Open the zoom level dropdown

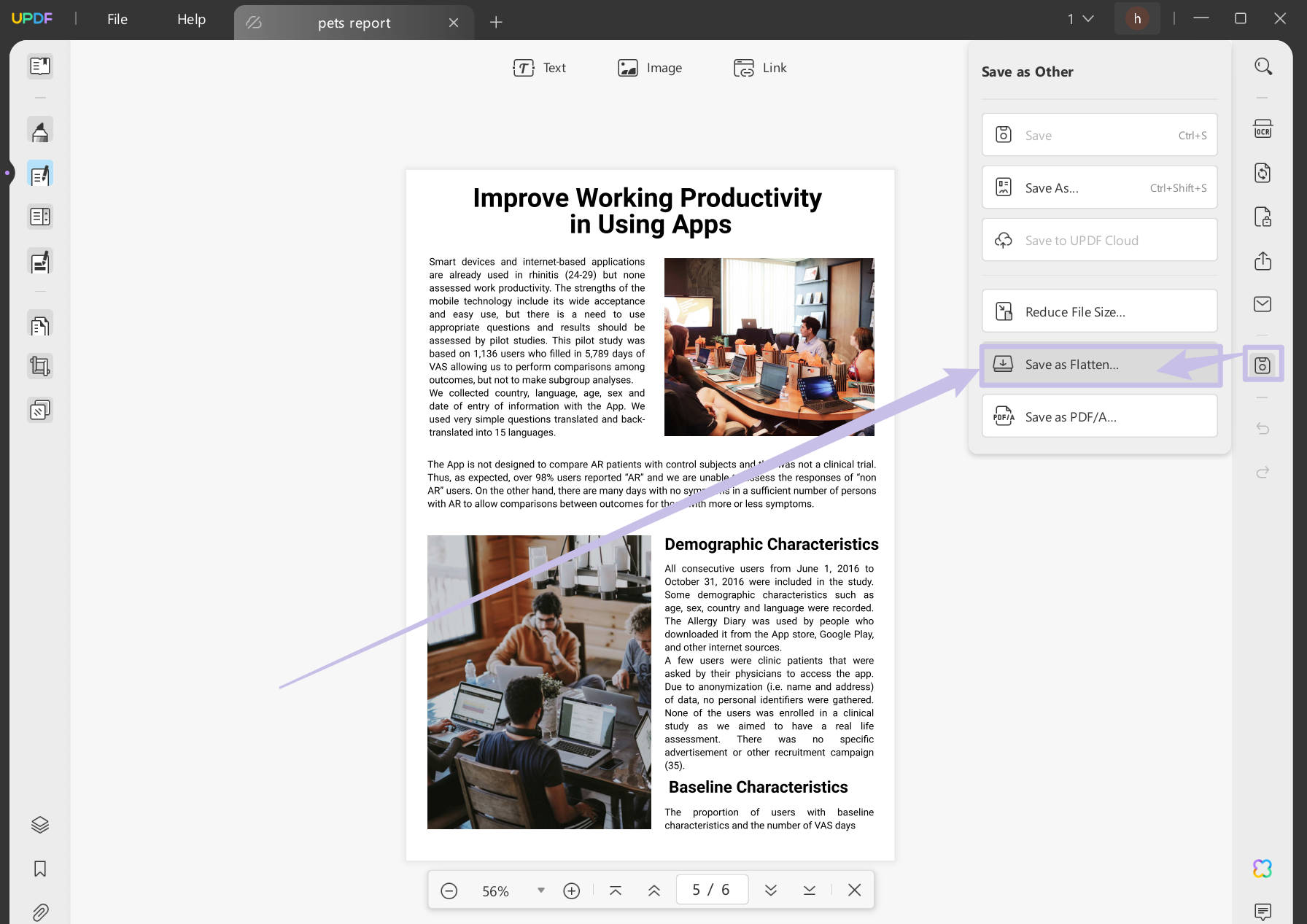pyautogui.click(x=541, y=890)
